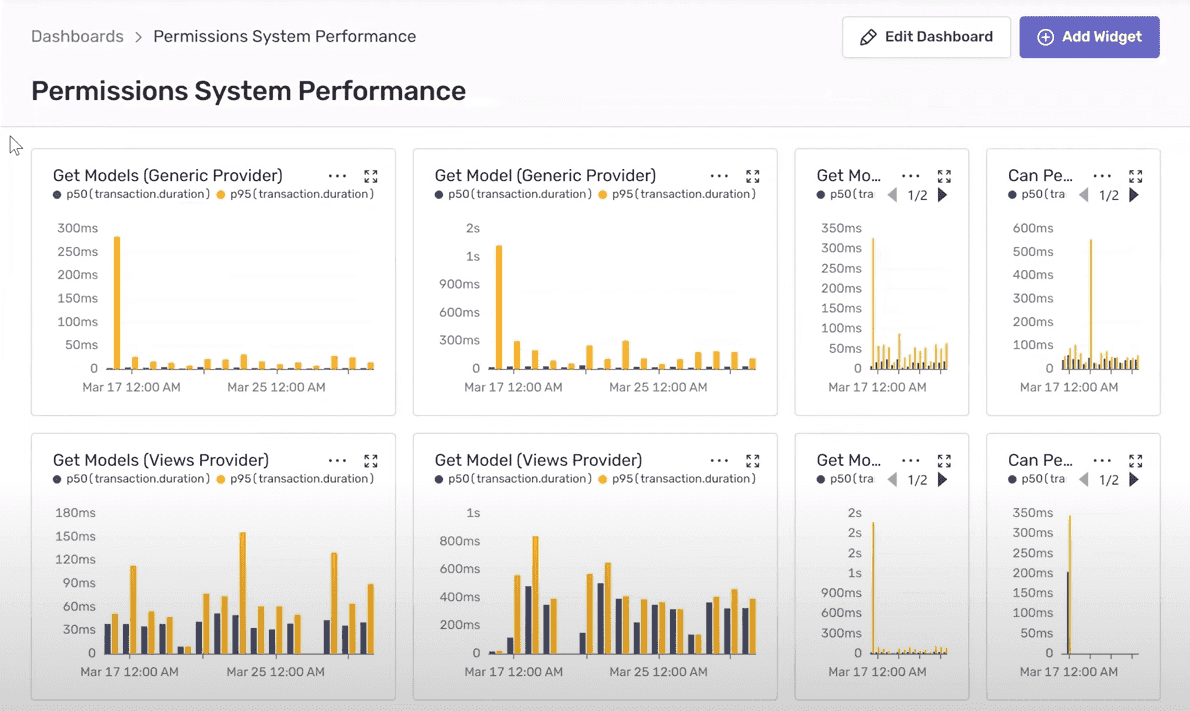
Task: Toggle p95 series in Get Models (Views Provider) legend
Action: 295,479
